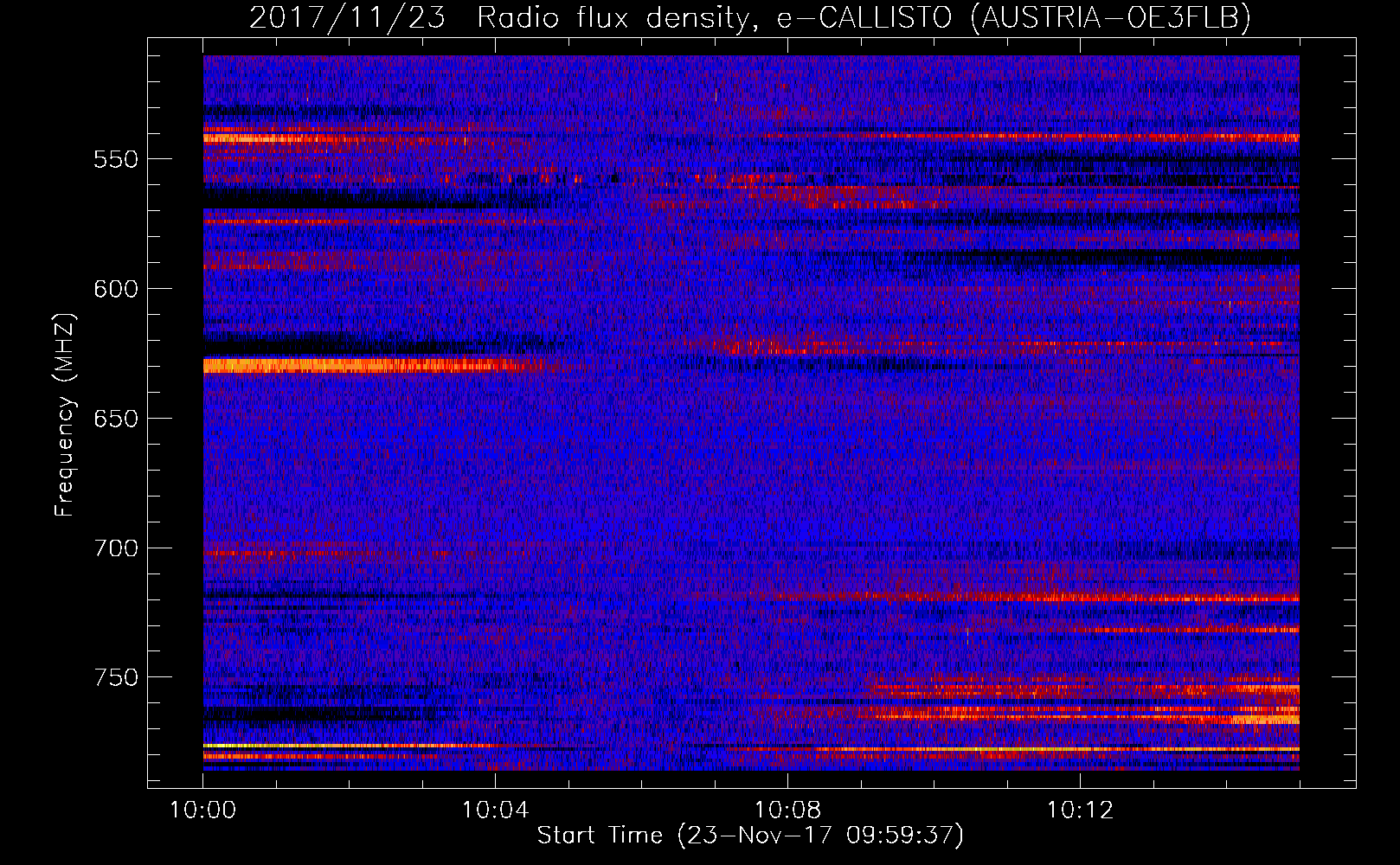This screenshot has height=865, width=1400.
Task: Click the 650 frequency tick label
Action: point(116,419)
